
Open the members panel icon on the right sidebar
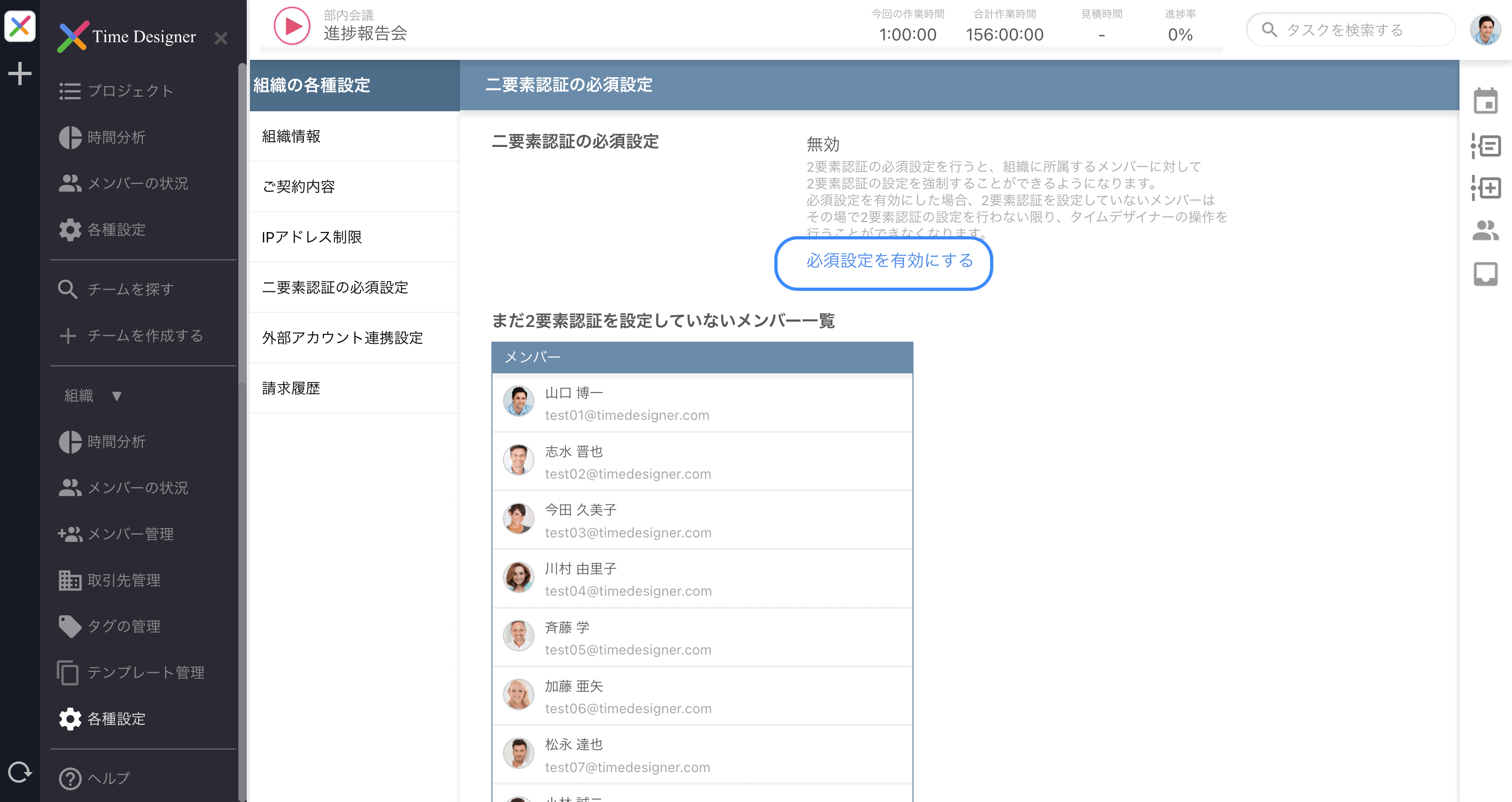click(1486, 231)
